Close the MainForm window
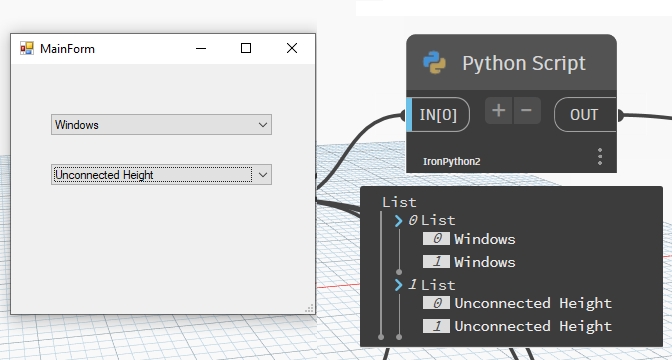The width and height of the screenshot is (672, 360). (x=292, y=48)
